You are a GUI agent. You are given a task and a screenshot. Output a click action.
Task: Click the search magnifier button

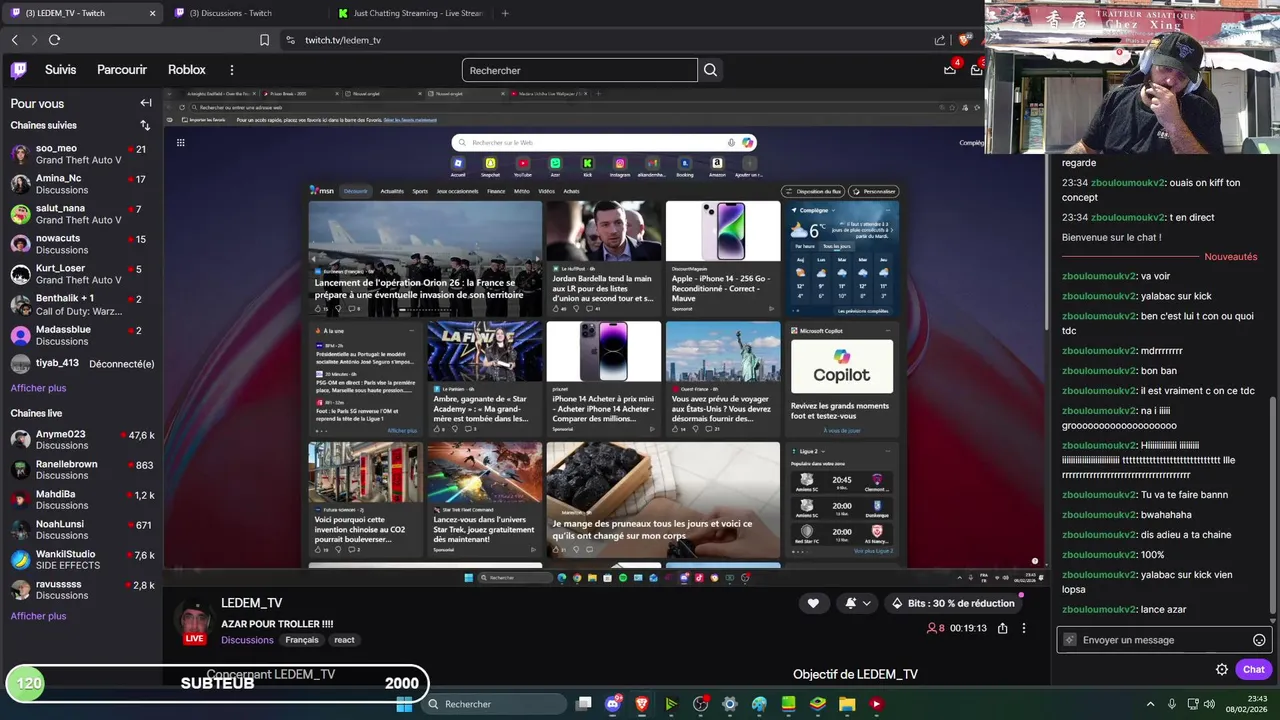point(710,70)
